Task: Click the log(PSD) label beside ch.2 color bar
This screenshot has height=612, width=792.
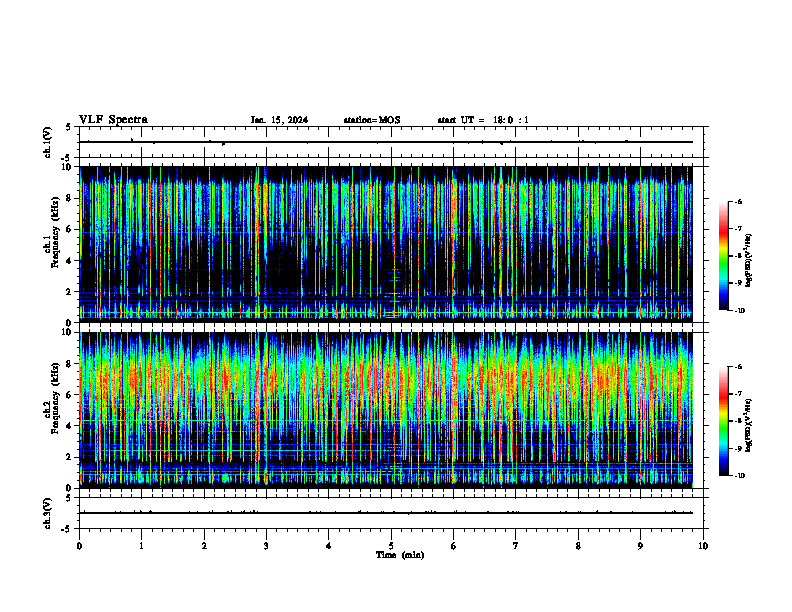Action: [749, 425]
